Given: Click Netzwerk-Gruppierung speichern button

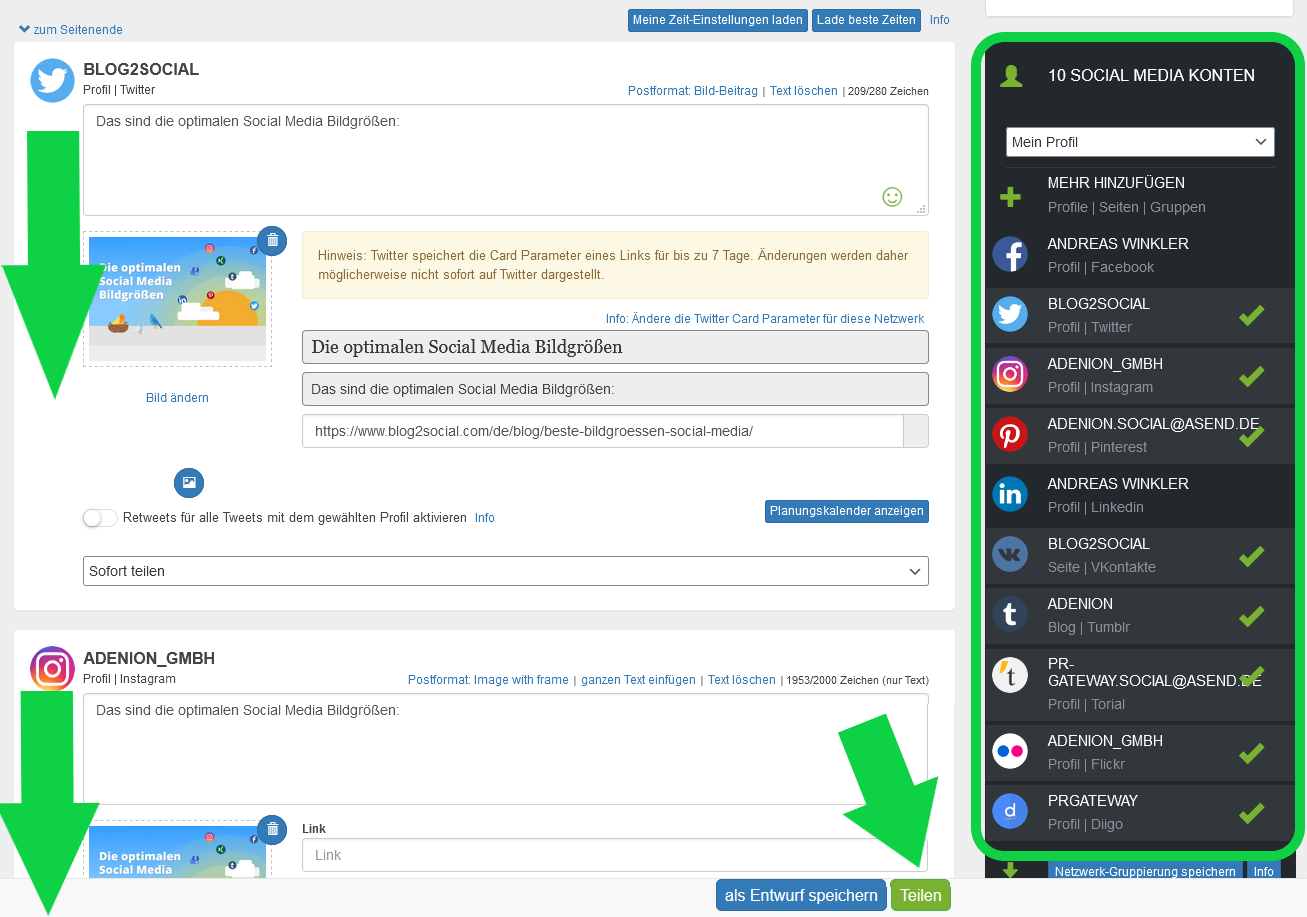Looking at the screenshot, I should (x=1145, y=871).
